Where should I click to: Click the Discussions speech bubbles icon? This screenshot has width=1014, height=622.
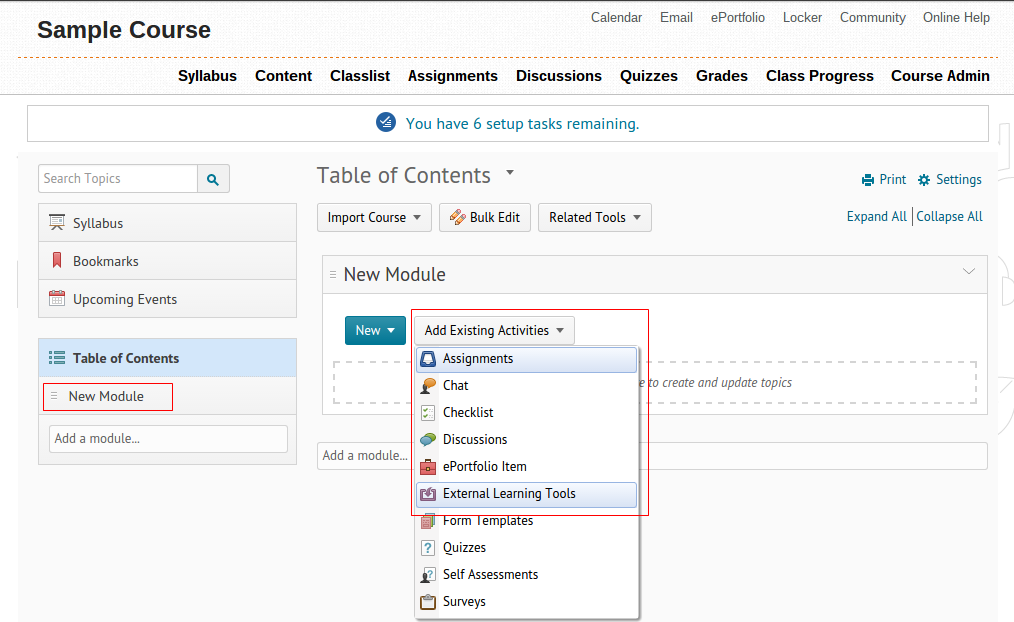(x=428, y=440)
